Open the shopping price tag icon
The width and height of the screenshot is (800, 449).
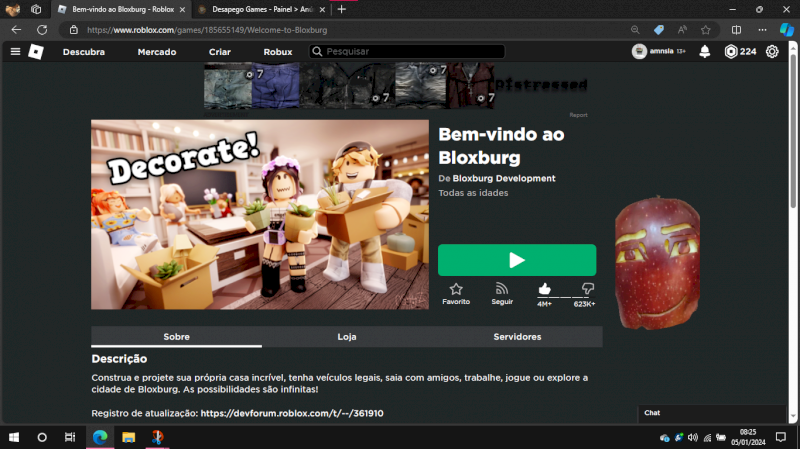tap(659, 30)
